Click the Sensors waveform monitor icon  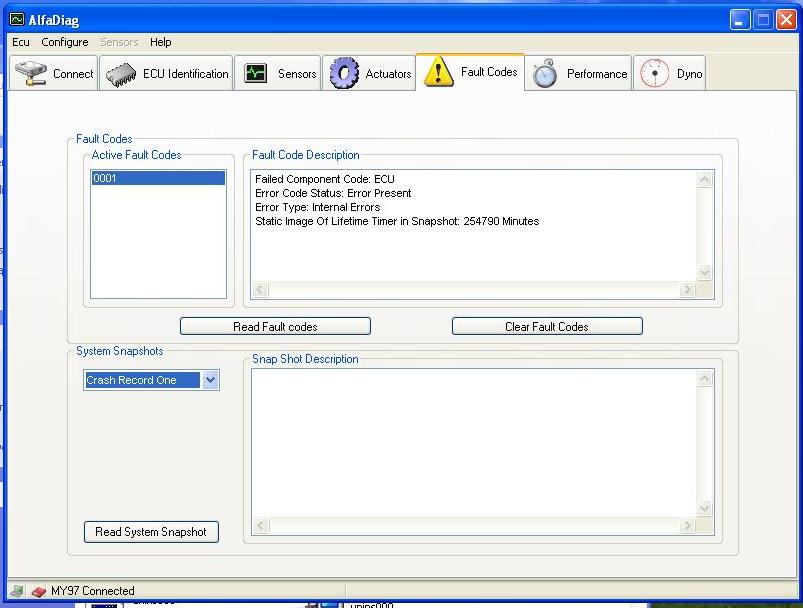[x=256, y=73]
